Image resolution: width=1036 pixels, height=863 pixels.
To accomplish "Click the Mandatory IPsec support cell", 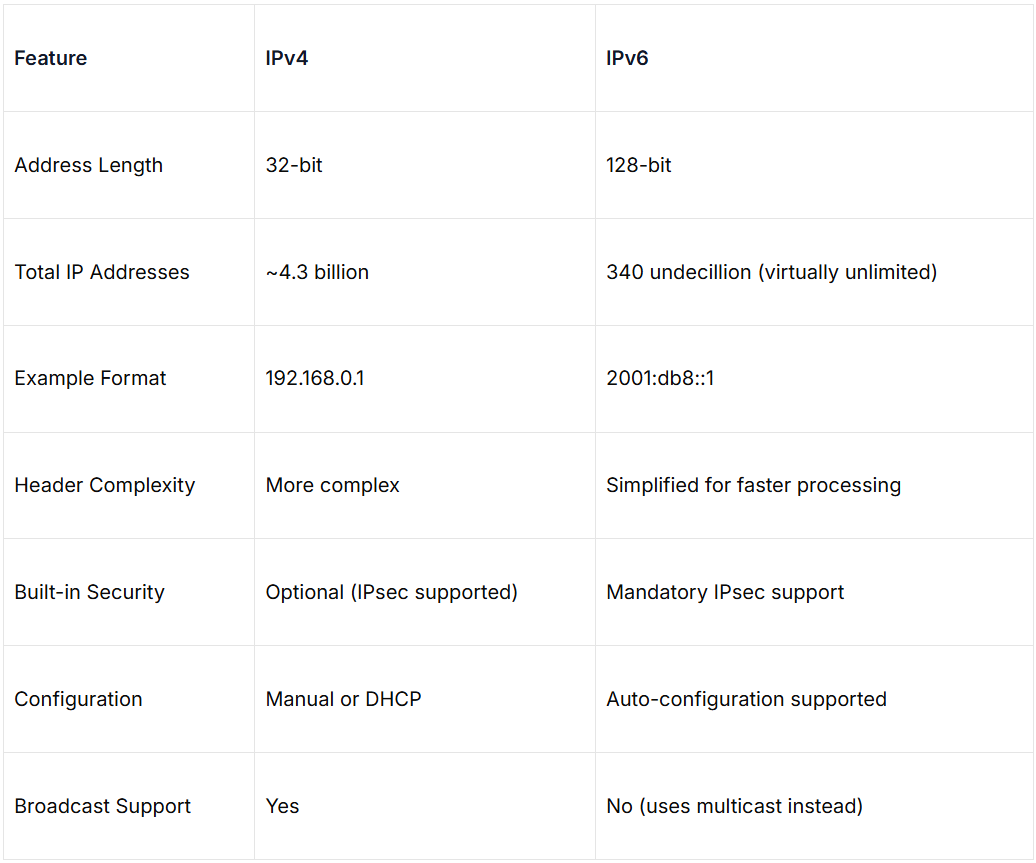I will tap(725, 592).
